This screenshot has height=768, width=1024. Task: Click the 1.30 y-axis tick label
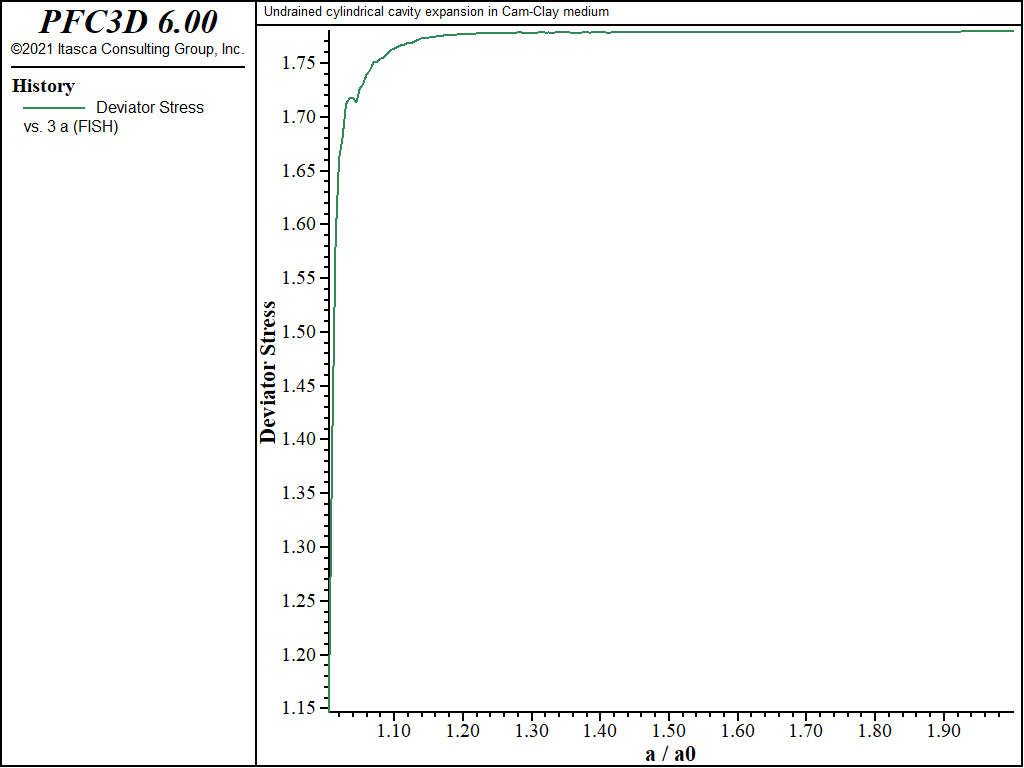coord(300,547)
